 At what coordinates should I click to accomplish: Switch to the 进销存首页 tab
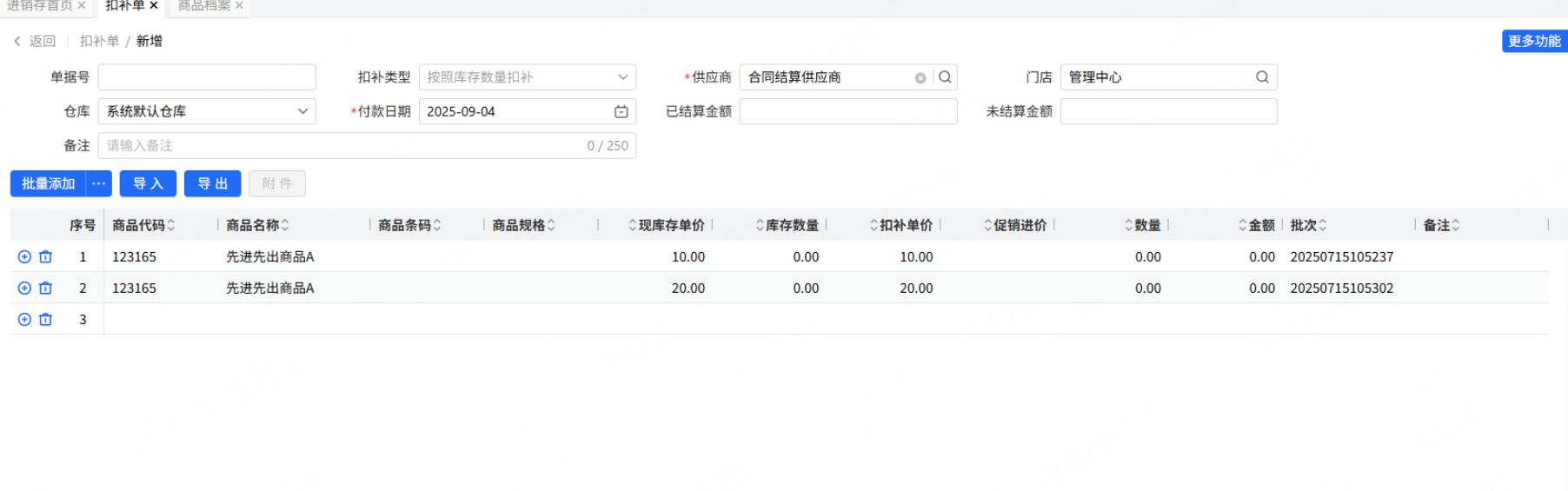click(x=40, y=5)
